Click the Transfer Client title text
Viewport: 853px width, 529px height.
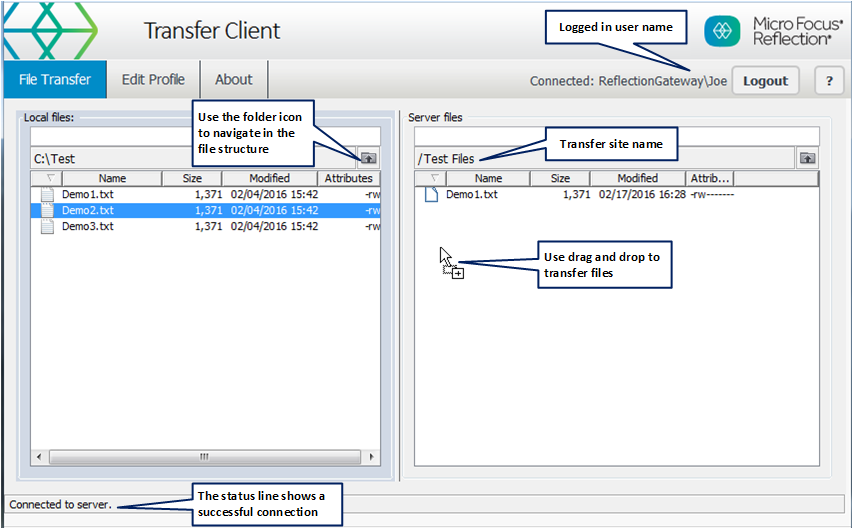pyautogui.click(x=212, y=30)
